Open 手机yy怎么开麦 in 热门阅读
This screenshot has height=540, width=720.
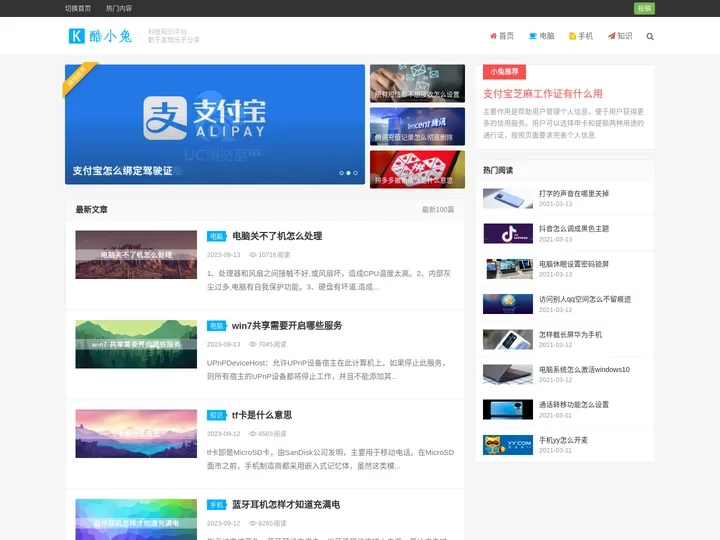563,440
